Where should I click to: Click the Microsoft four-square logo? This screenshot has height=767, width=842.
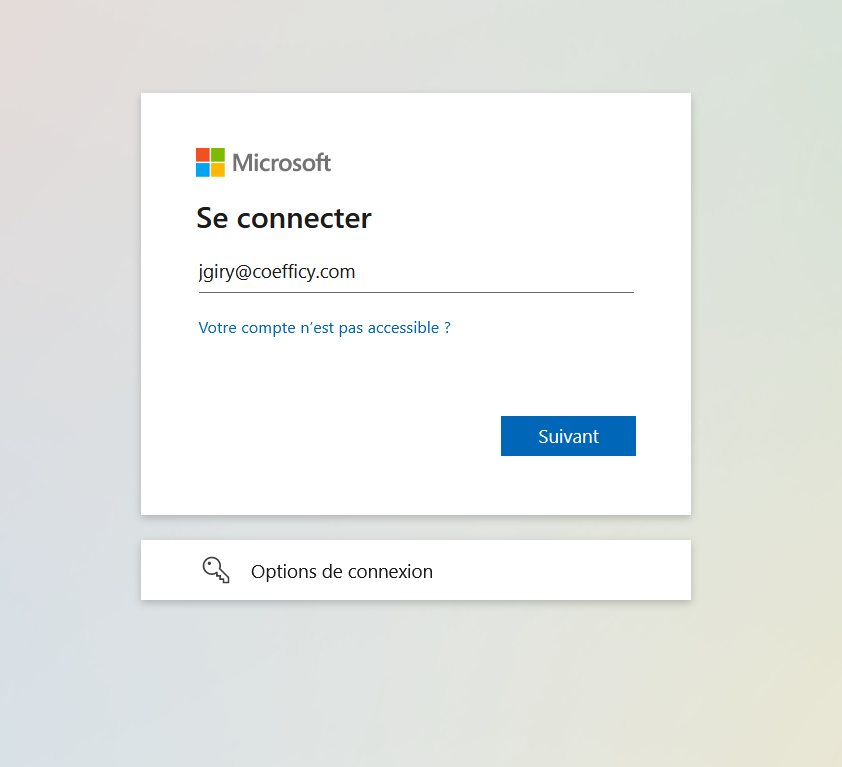tap(210, 162)
